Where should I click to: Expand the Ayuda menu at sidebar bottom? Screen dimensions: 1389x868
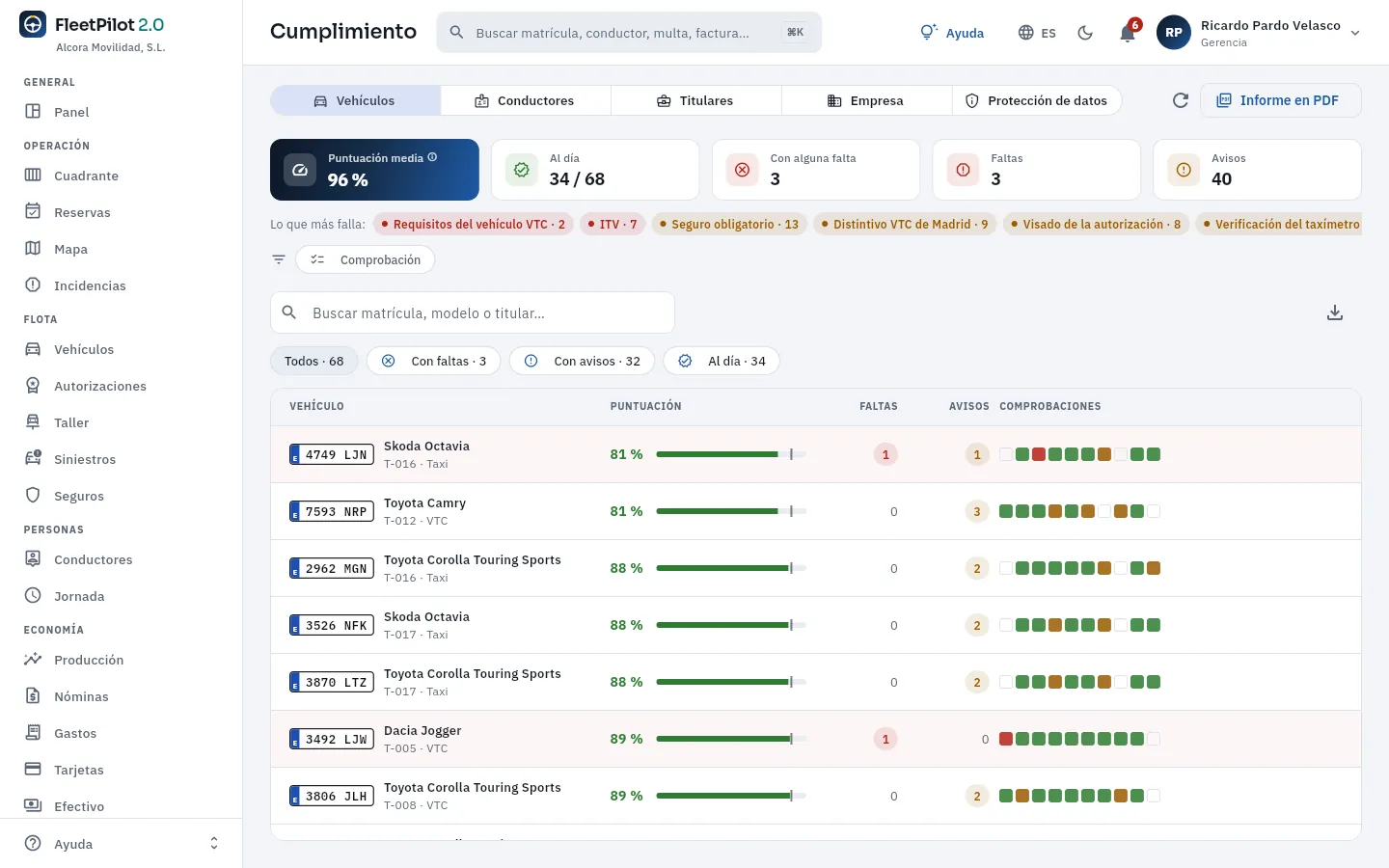122,844
